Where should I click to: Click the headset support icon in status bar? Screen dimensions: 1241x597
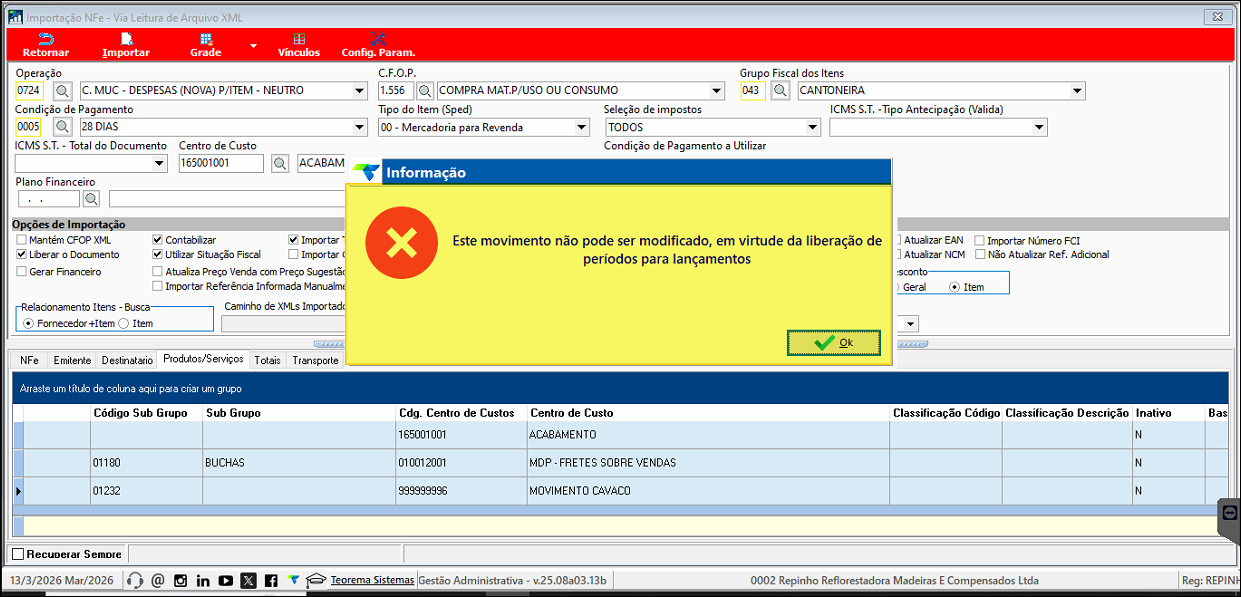(x=136, y=580)
